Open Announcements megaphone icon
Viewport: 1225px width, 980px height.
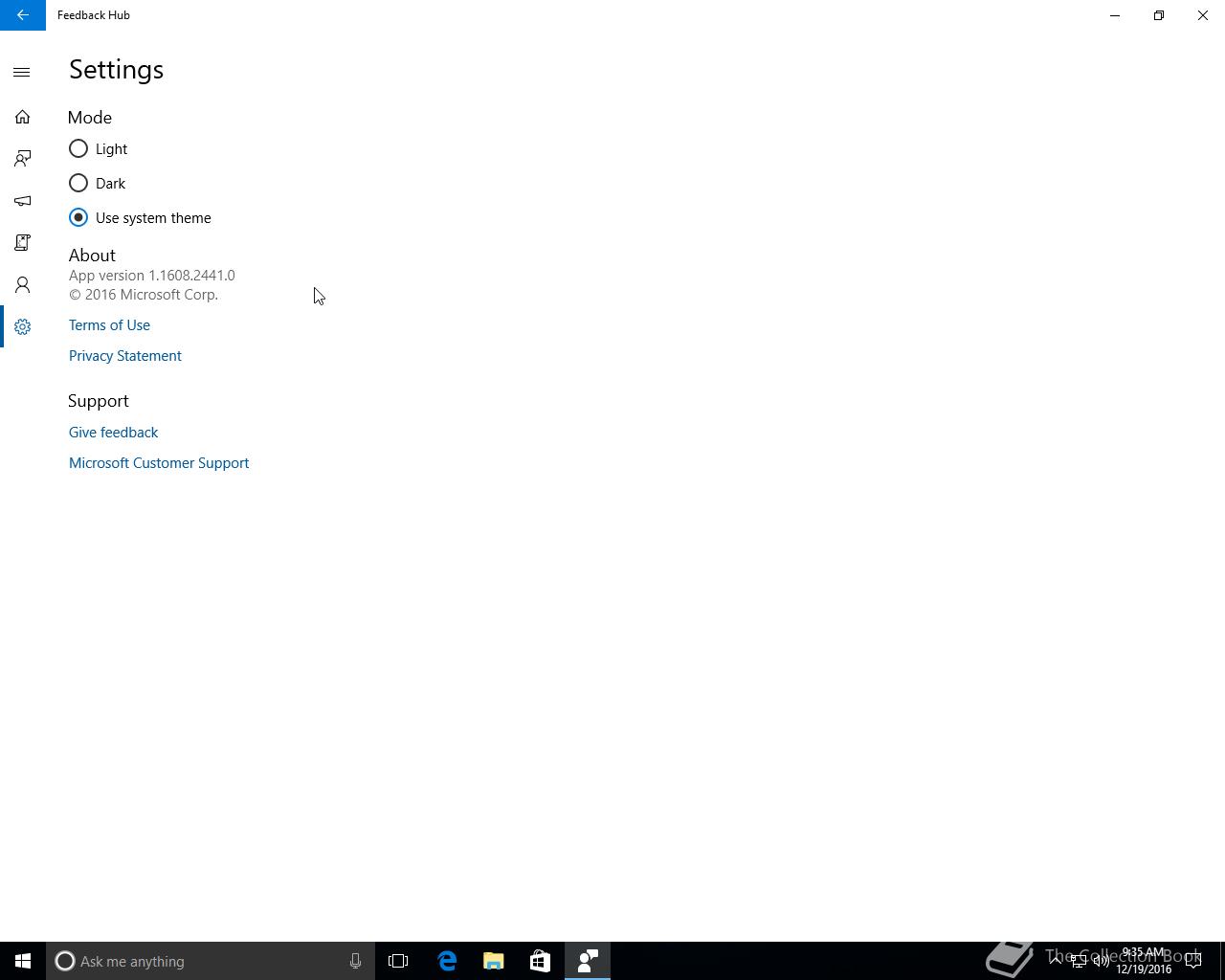point(22,201)
